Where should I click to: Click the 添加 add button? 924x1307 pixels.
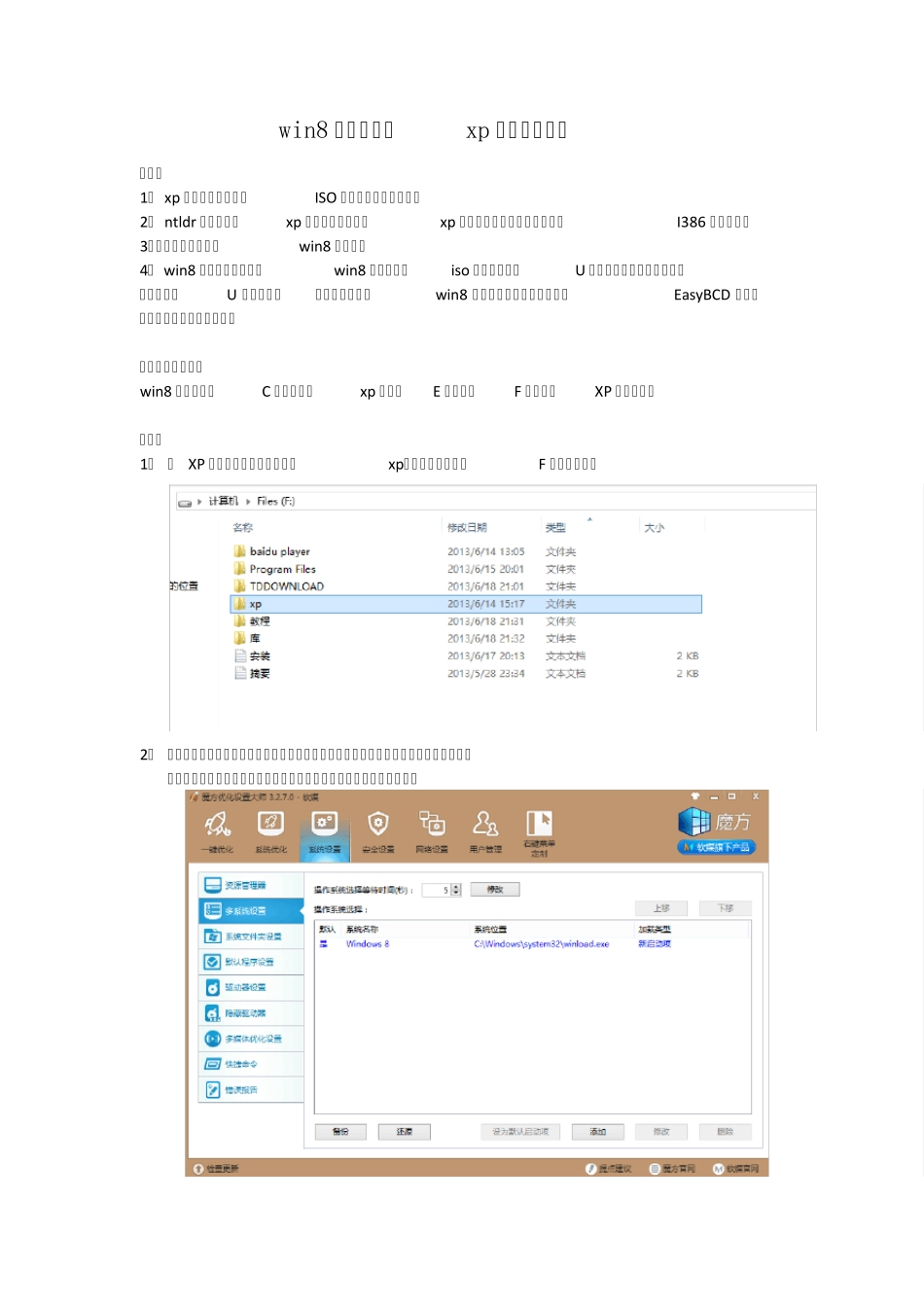(597, 1132)
